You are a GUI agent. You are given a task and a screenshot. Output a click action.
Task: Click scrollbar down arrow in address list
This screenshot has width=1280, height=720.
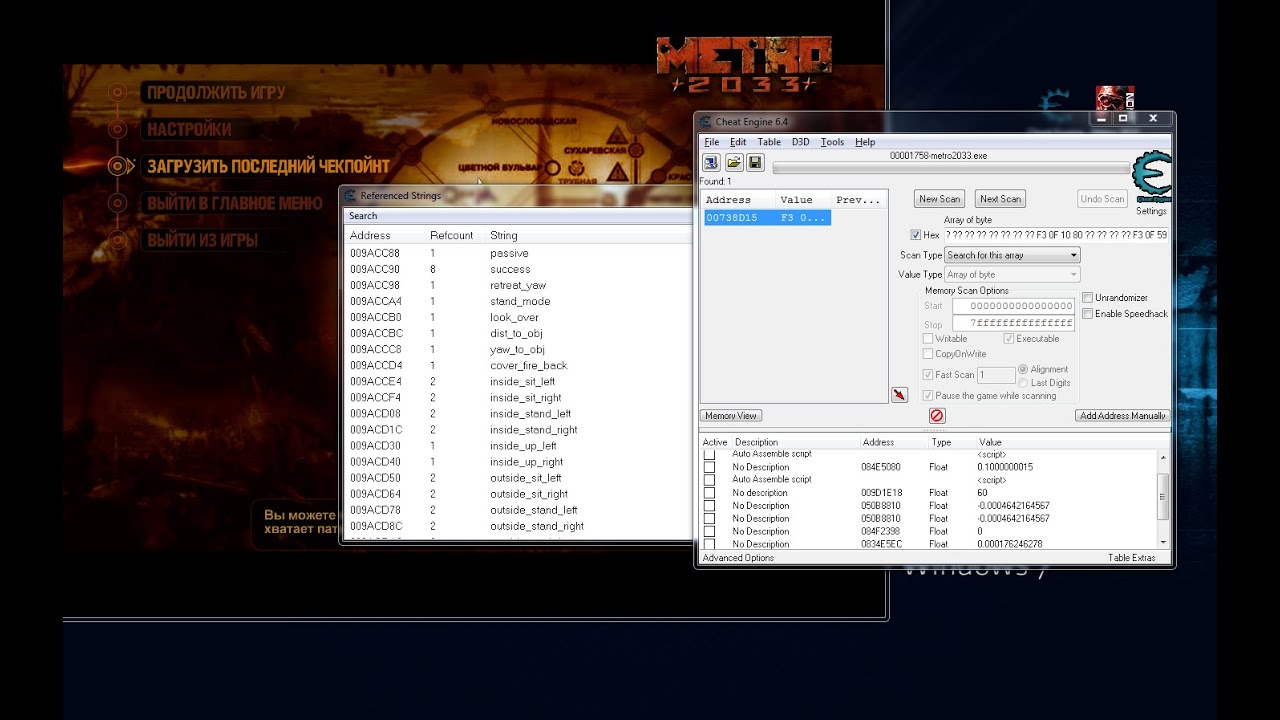tap(1162, 543)
